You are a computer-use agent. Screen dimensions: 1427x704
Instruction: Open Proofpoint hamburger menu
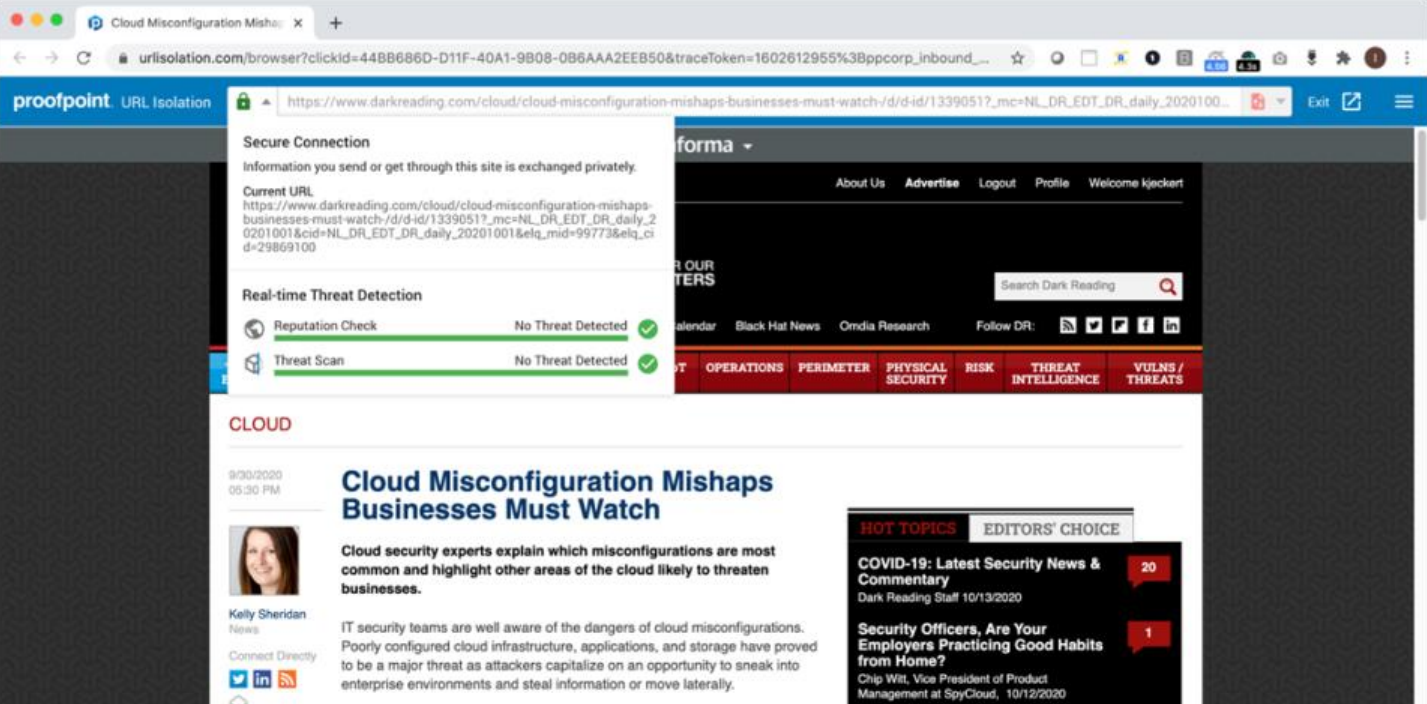point(1404,102)
